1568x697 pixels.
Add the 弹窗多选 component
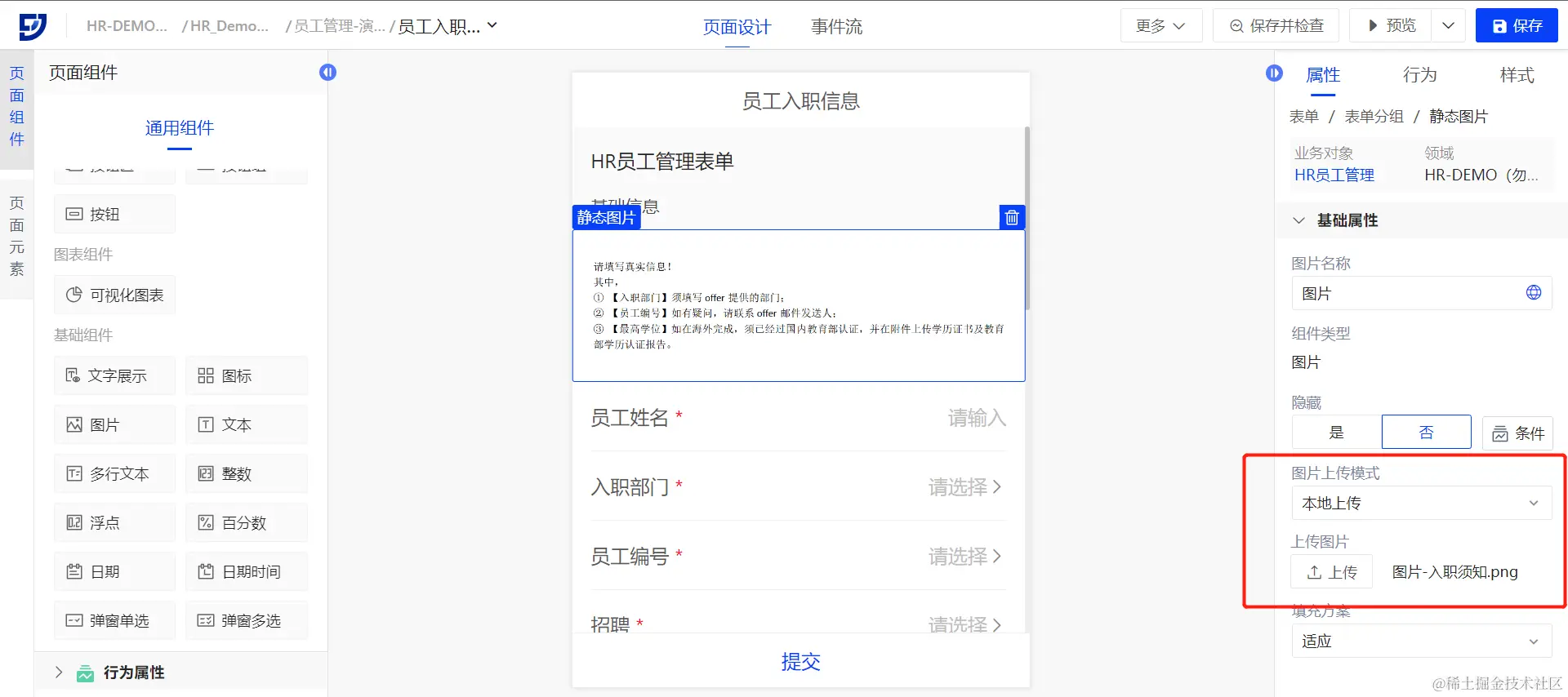246,620
